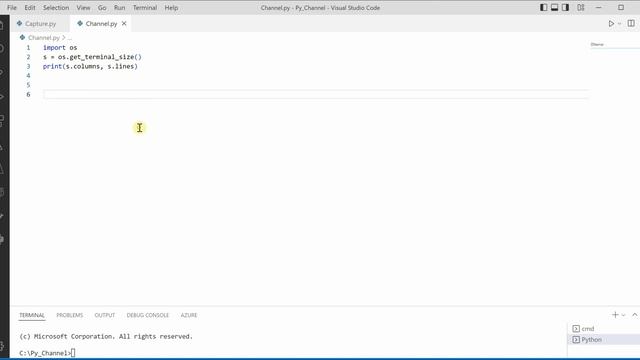Viewport: 640px width, 360px height.
Task: Click the Python file icon on Capture.py tab
Action: pyautogui.click(x=19, y=24)
